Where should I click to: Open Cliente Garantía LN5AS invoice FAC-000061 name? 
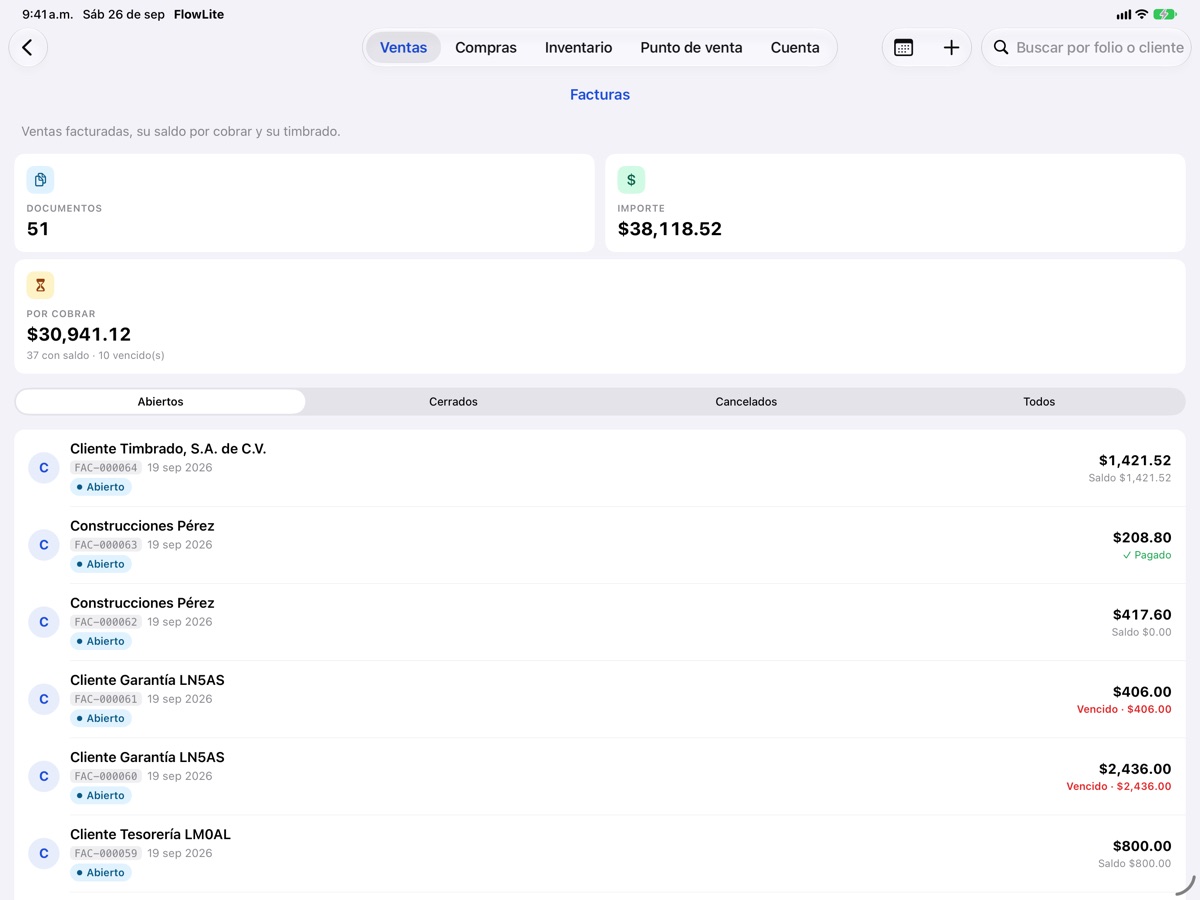pyautogui.click(x=147, y=680)
